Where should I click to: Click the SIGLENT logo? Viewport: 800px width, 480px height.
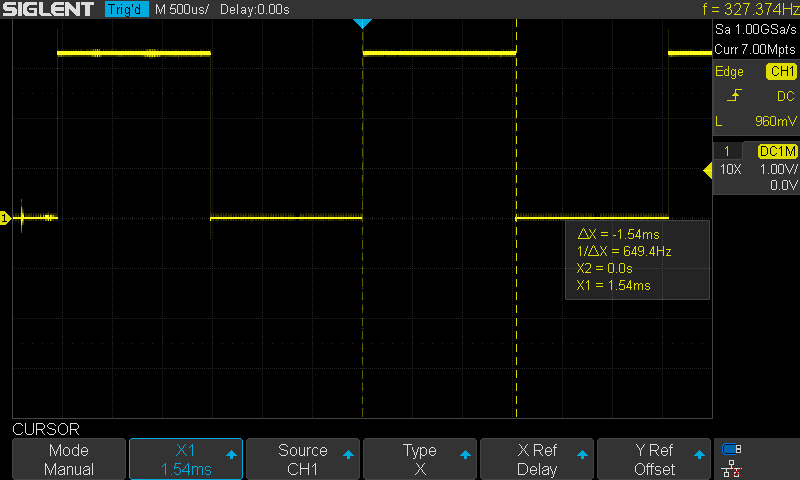[x=48, y=9]
